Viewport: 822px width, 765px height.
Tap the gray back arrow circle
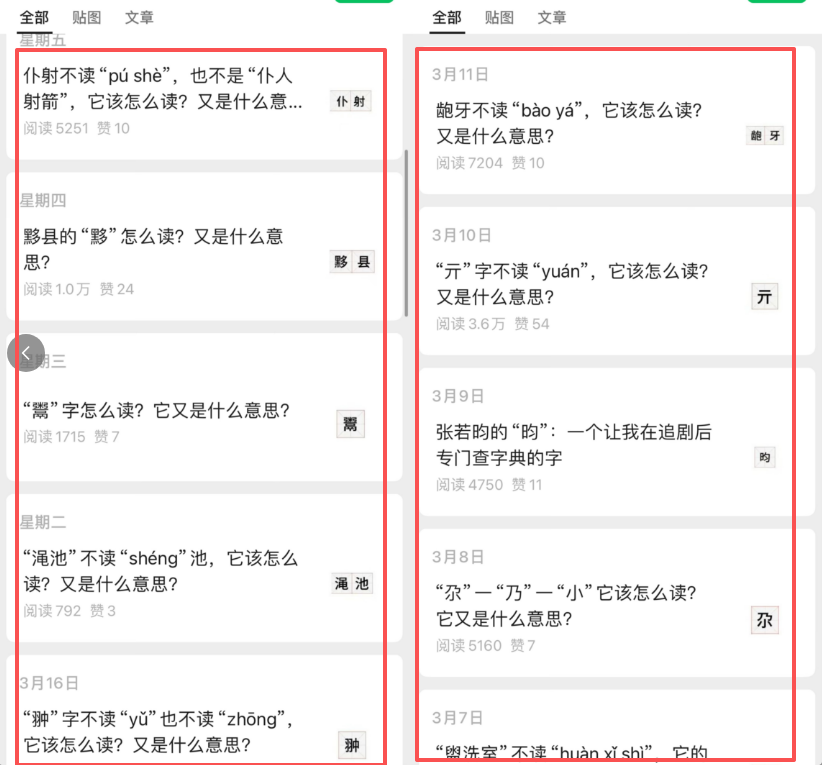[26, 353]
